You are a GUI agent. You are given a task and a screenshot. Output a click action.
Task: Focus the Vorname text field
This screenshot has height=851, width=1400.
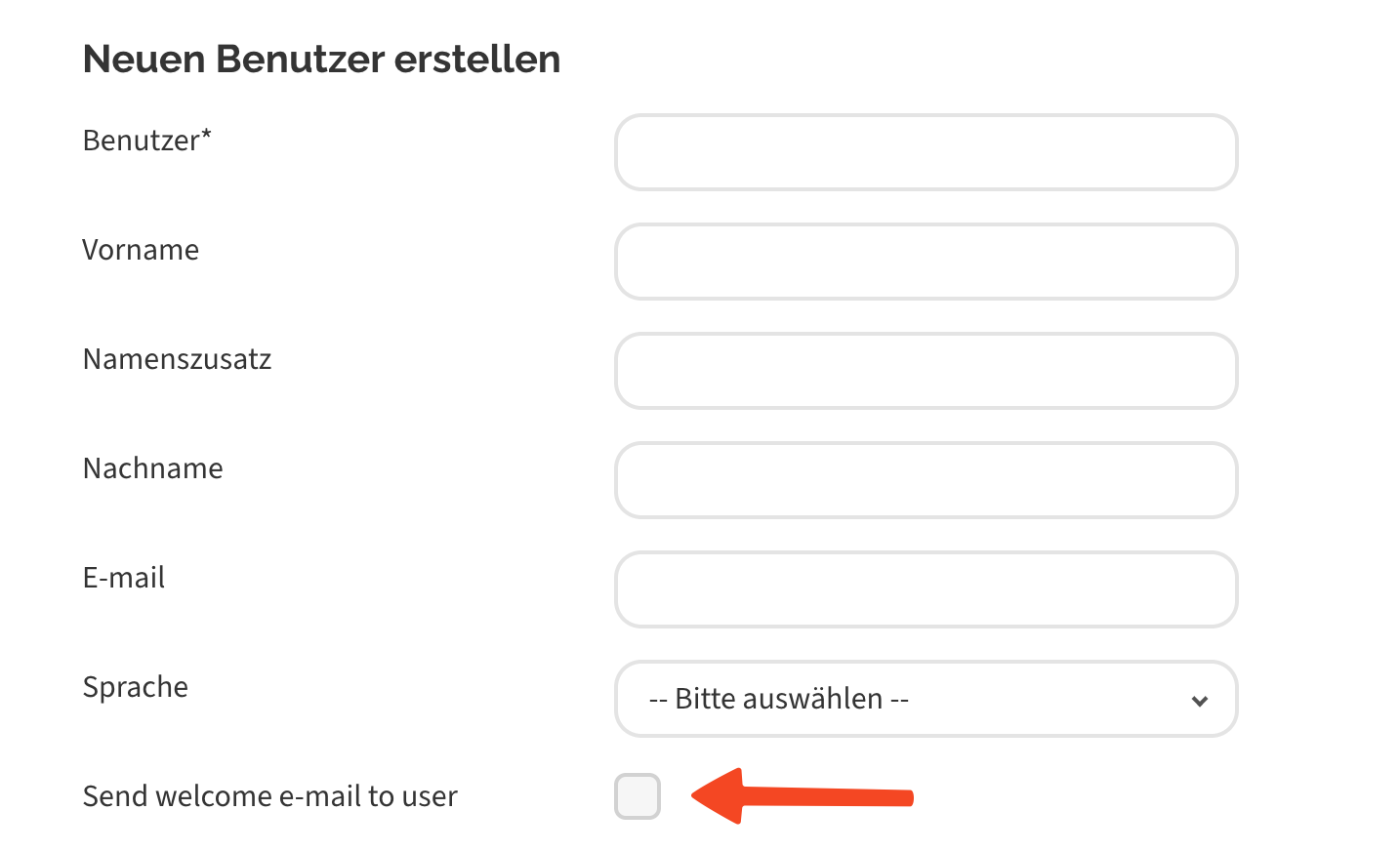[926, 262]
